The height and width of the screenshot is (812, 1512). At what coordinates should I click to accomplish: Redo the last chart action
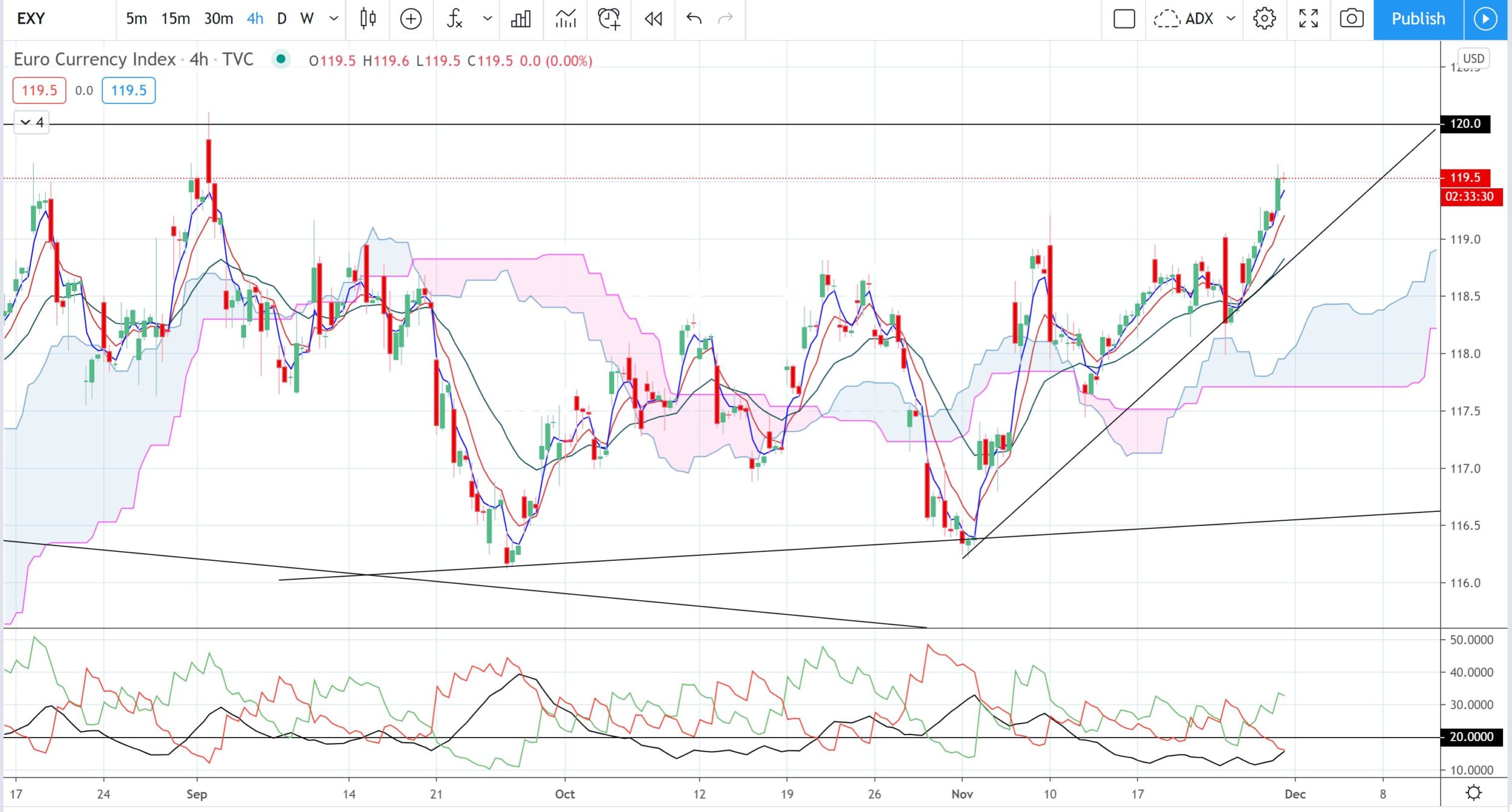click(725, 19)
